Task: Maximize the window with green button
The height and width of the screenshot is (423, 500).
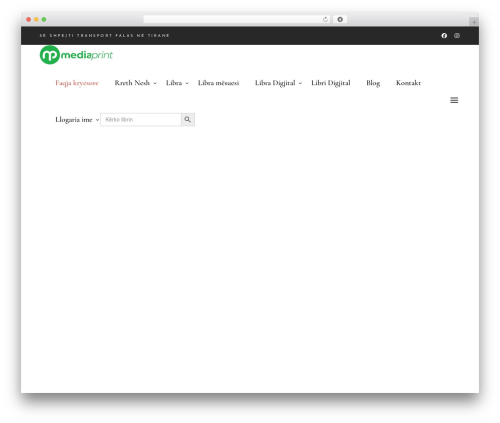Action: click(x=44, y=19)
